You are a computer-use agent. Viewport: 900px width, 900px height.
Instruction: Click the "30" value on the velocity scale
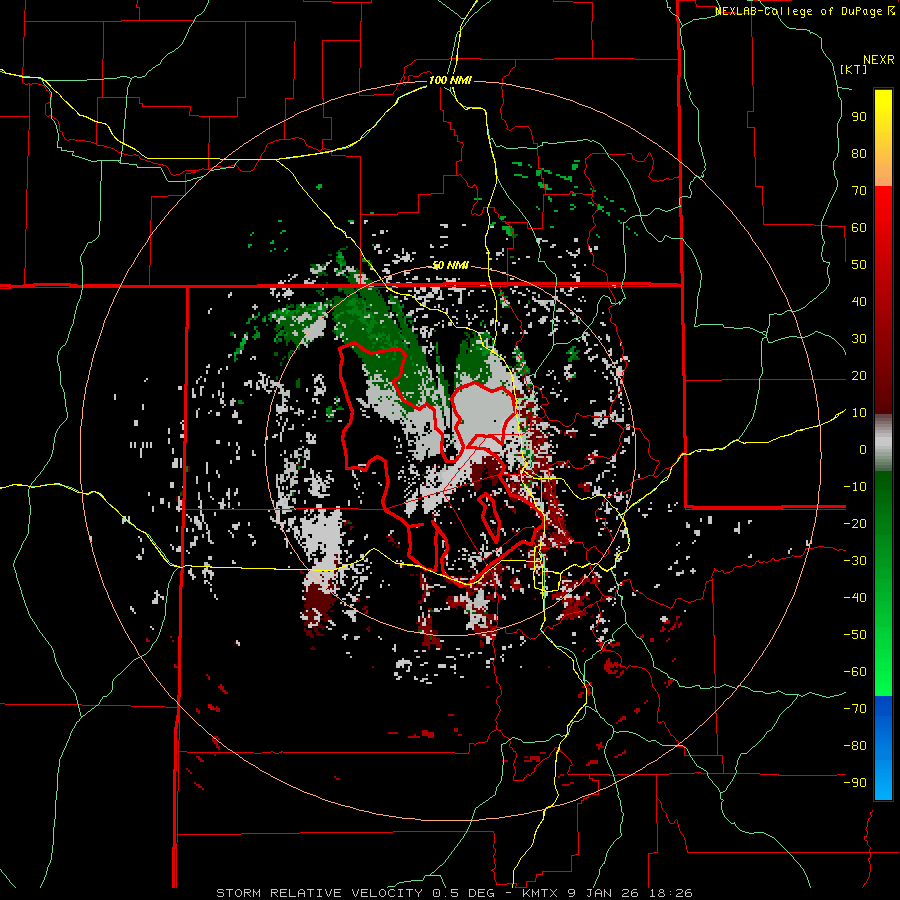tap(859, 339)
